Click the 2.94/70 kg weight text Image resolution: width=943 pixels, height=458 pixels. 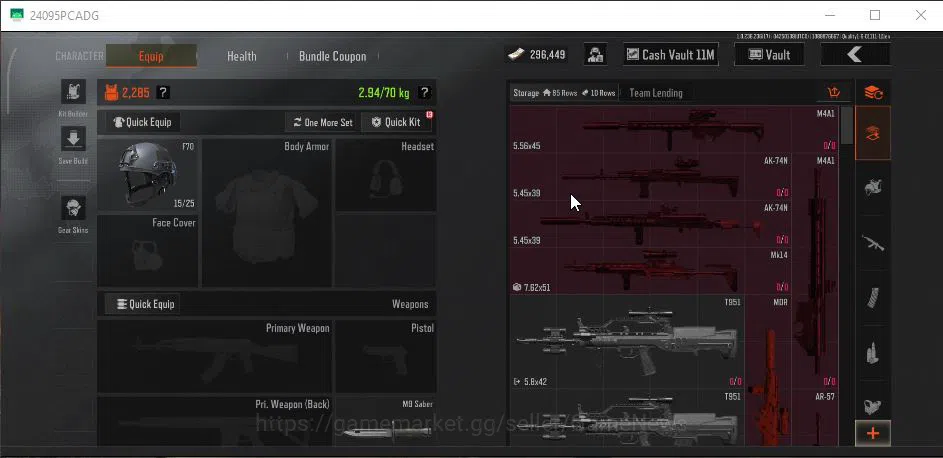tap(384, 93)
